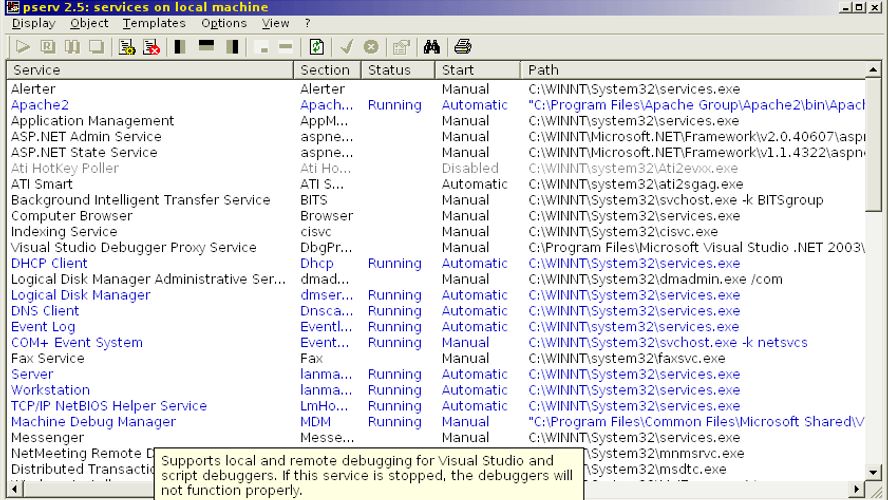This screenshot has height=500, width=888.
Task: Click the small white square toolbar icon
Action: 262,48
